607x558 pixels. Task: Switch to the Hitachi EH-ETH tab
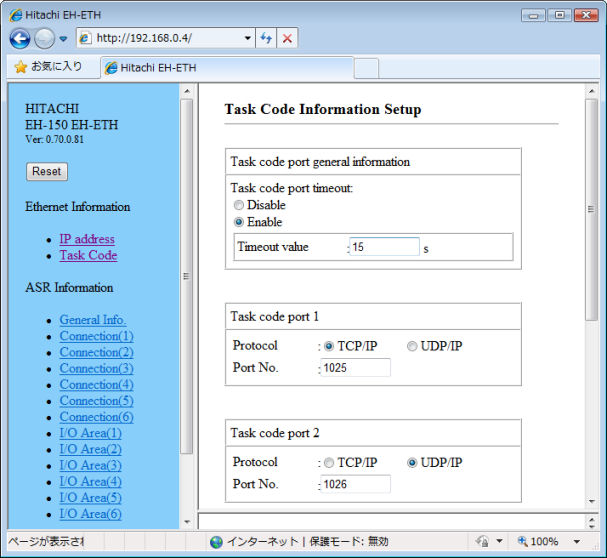[x=225, y=68]
